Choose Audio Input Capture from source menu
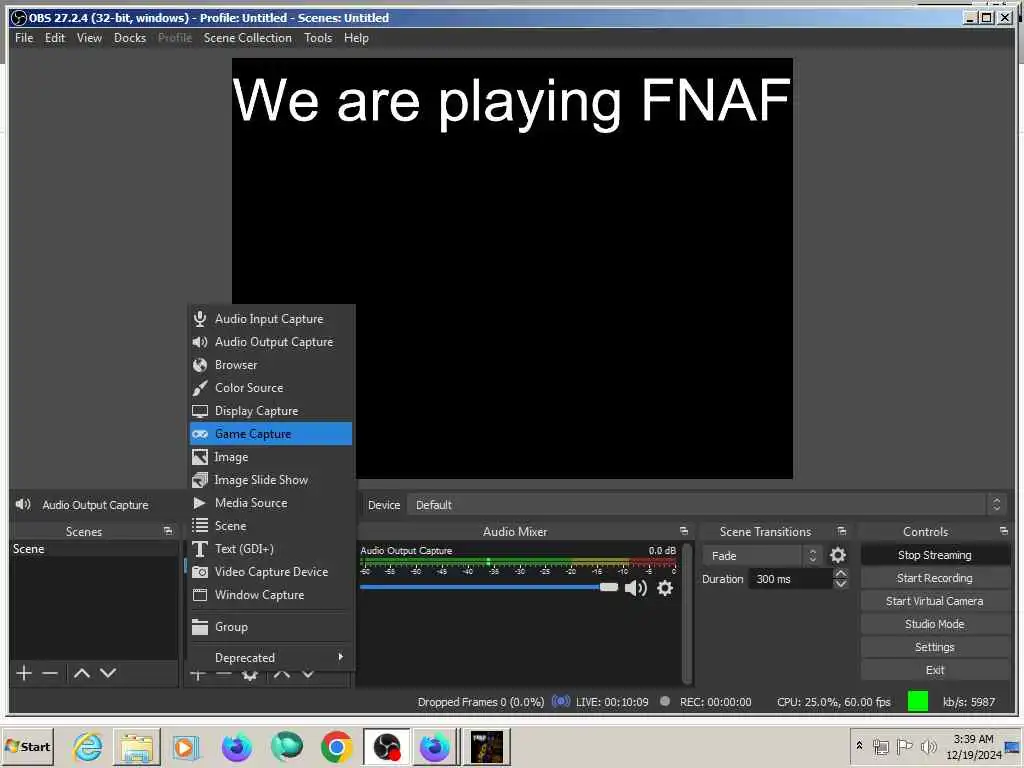Image resolution: width=1024 pixels, height=768 pixels. [270, 319]
